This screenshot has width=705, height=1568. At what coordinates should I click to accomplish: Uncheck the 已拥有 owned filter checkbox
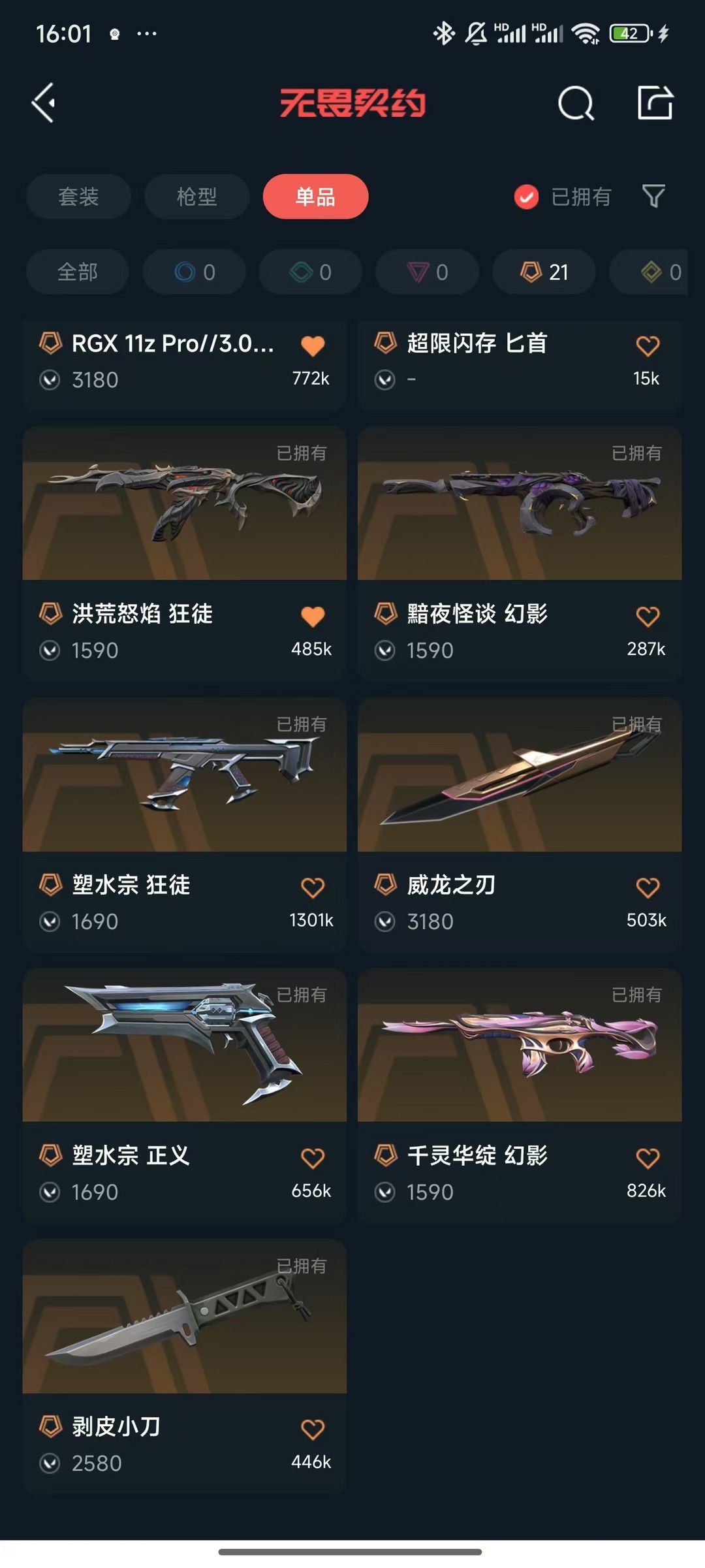coord(526,197)
